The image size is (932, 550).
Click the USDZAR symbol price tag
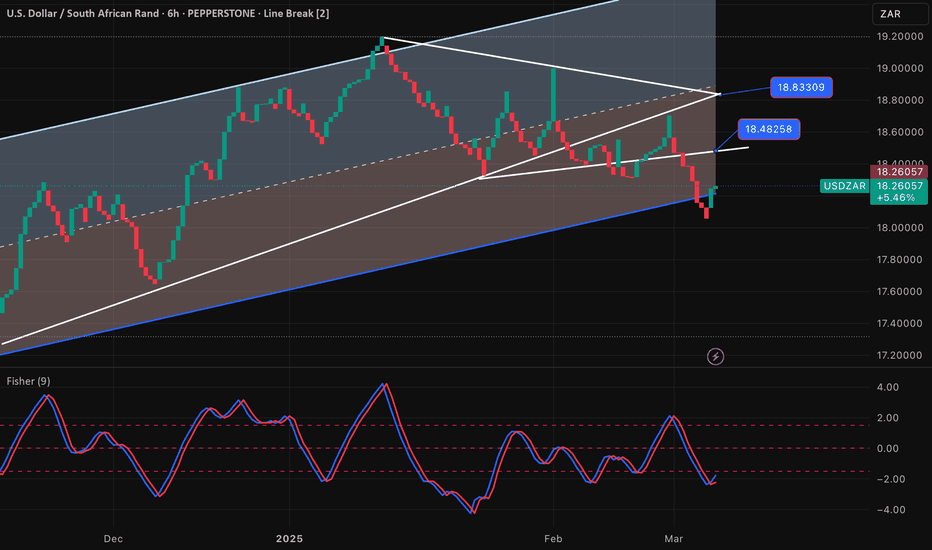coord(844,186)
